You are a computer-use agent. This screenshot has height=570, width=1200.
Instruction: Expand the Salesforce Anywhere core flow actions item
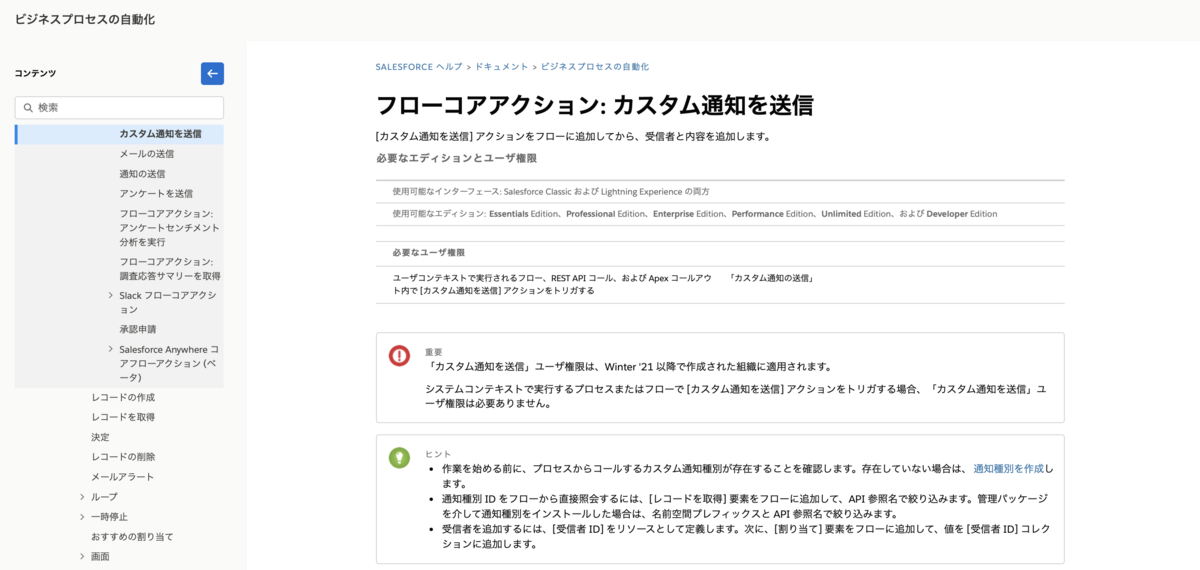[x=110, y=349]
